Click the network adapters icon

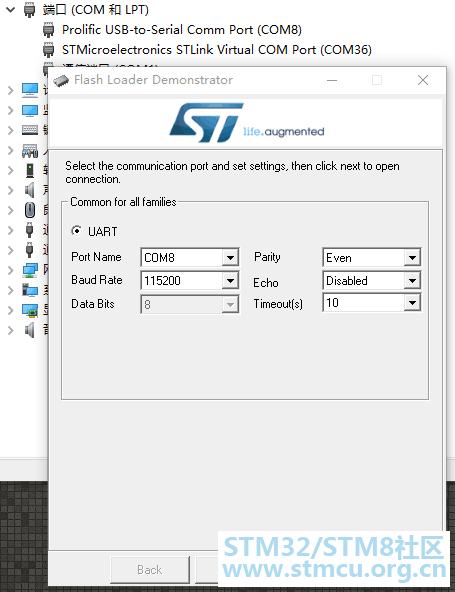pos(30,270)
